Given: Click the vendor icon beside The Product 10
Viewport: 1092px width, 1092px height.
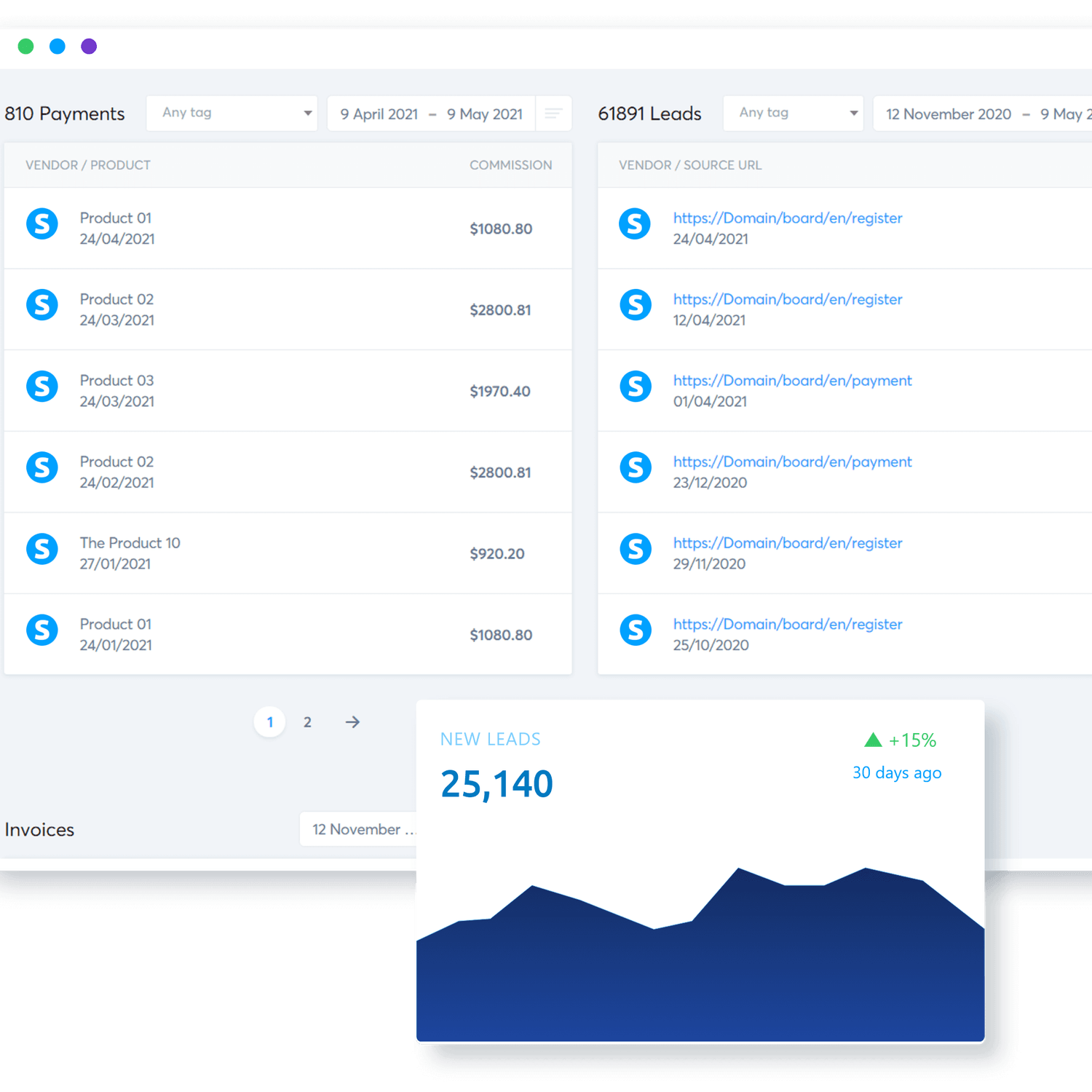Looking at the screenshot, I should [42, 548].
